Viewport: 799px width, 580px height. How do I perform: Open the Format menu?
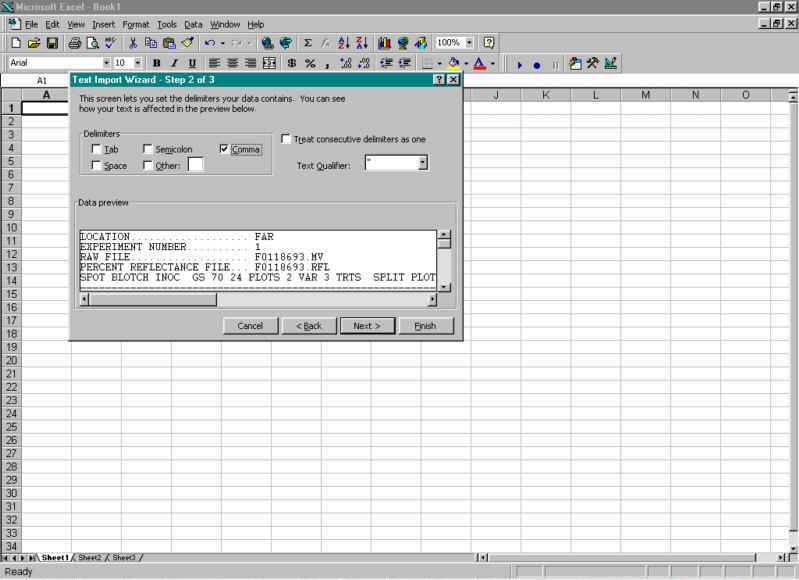[x=136, y=24]
